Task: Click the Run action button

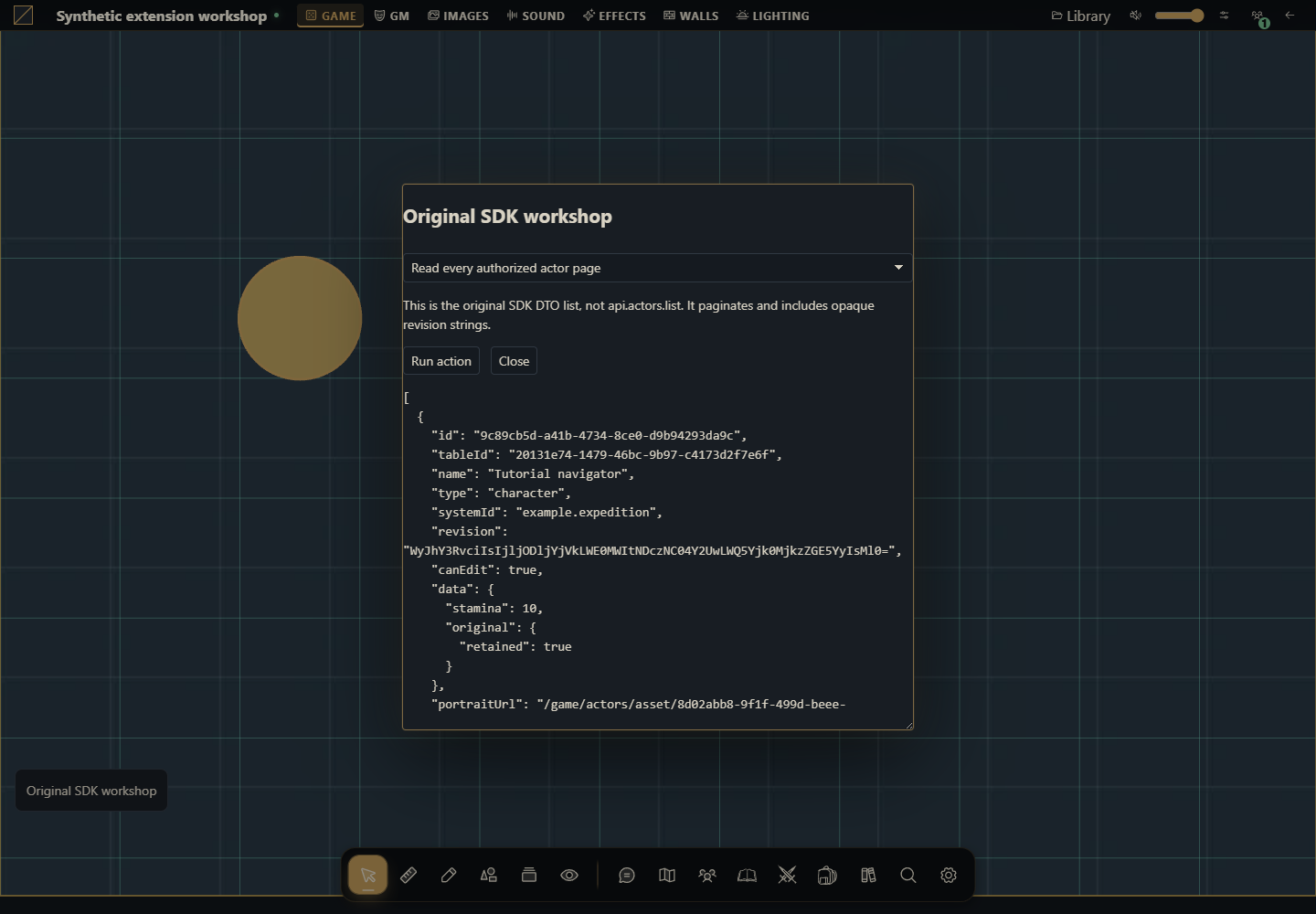Action: (441, 361)
